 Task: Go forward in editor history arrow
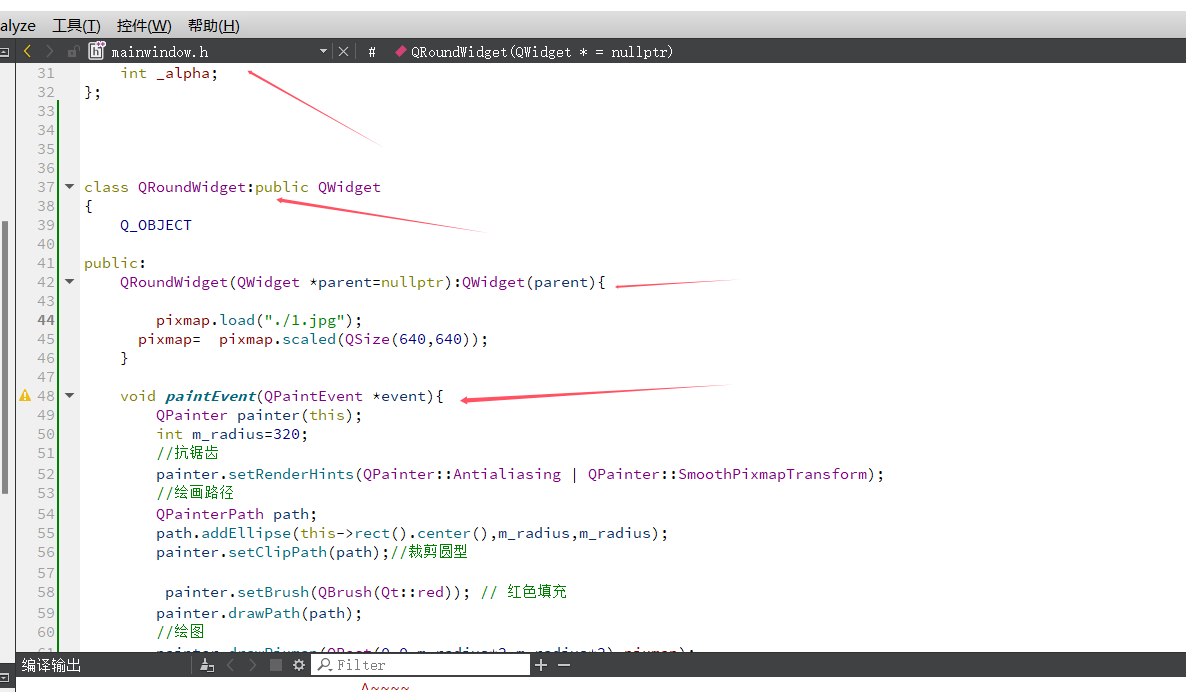(x=50, y=51)
